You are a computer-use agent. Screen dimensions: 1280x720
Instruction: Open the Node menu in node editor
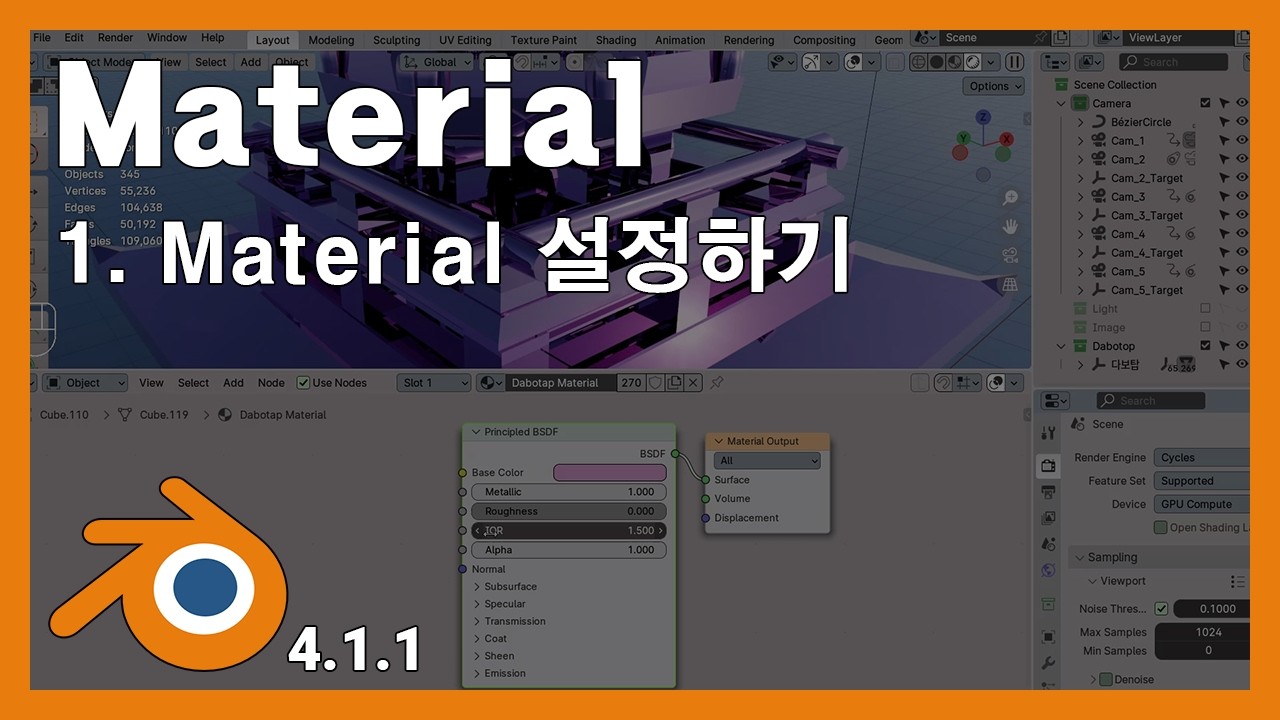coord(271,383)
